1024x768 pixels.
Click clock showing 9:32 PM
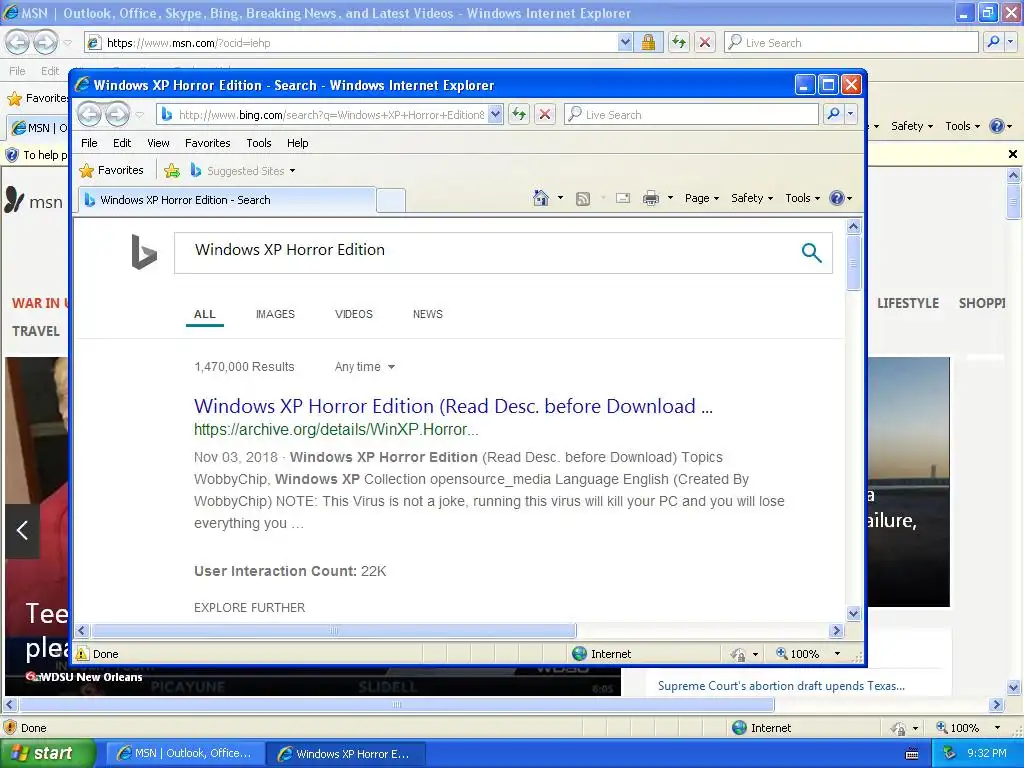(986, 753)
